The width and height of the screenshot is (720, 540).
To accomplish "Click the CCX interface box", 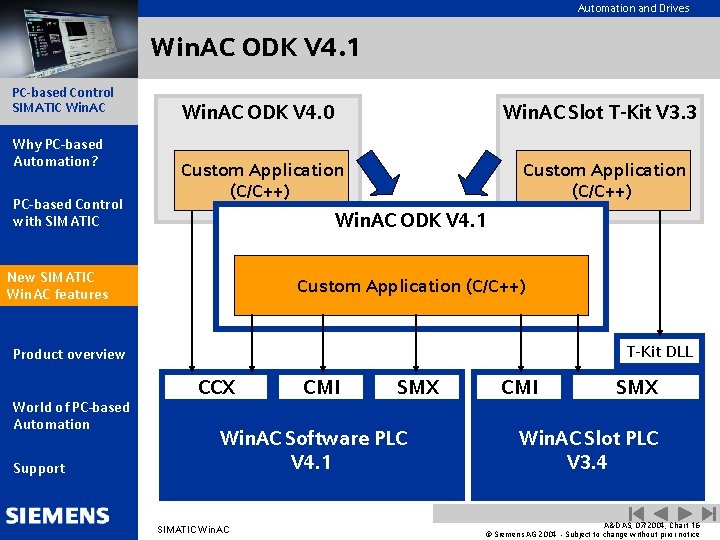I will pos(216,387).
